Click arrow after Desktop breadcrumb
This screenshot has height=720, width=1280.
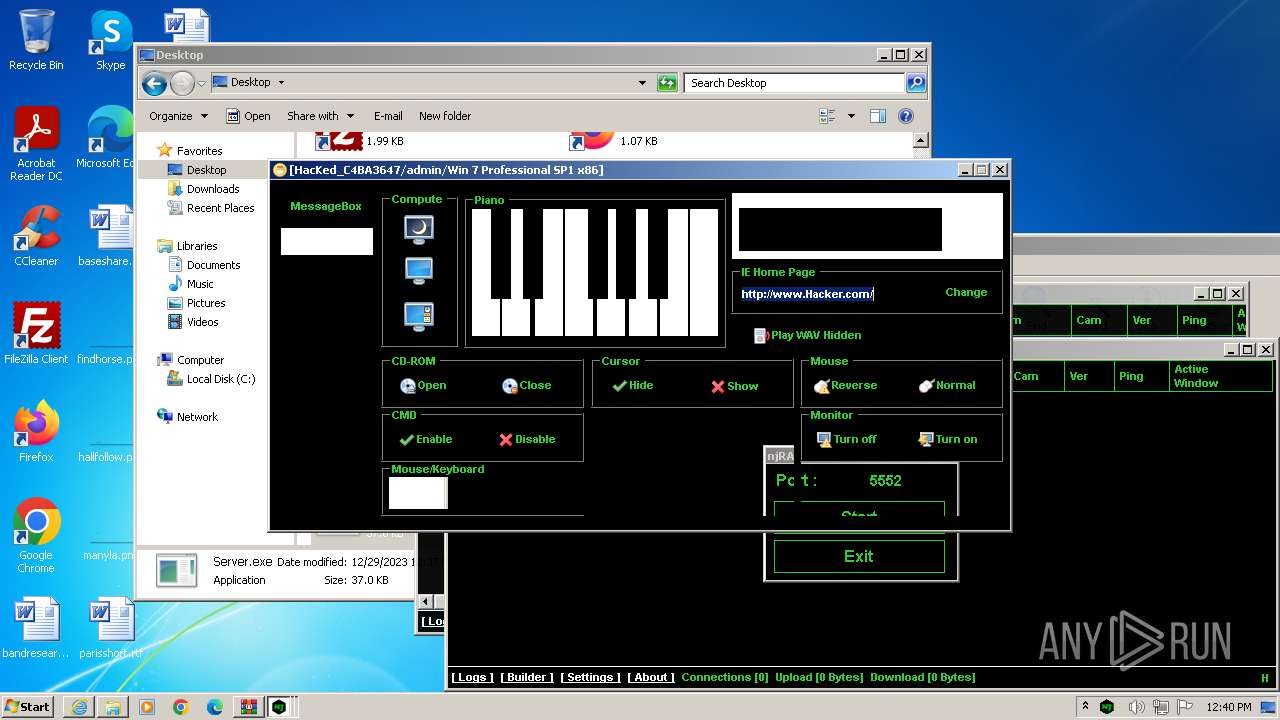(x=281, y=83)
